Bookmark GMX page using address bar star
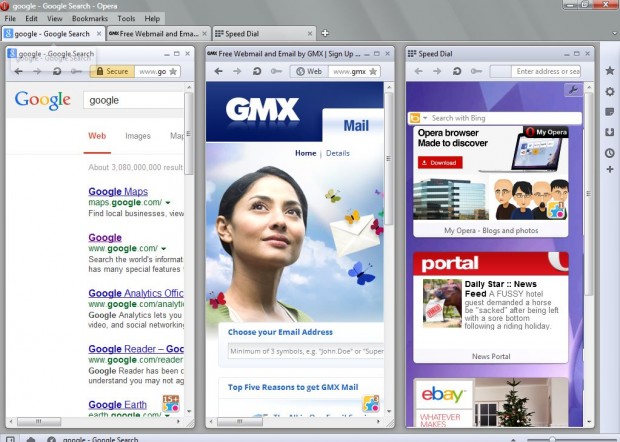Viewport: 620px width, 442px height. 373,72
